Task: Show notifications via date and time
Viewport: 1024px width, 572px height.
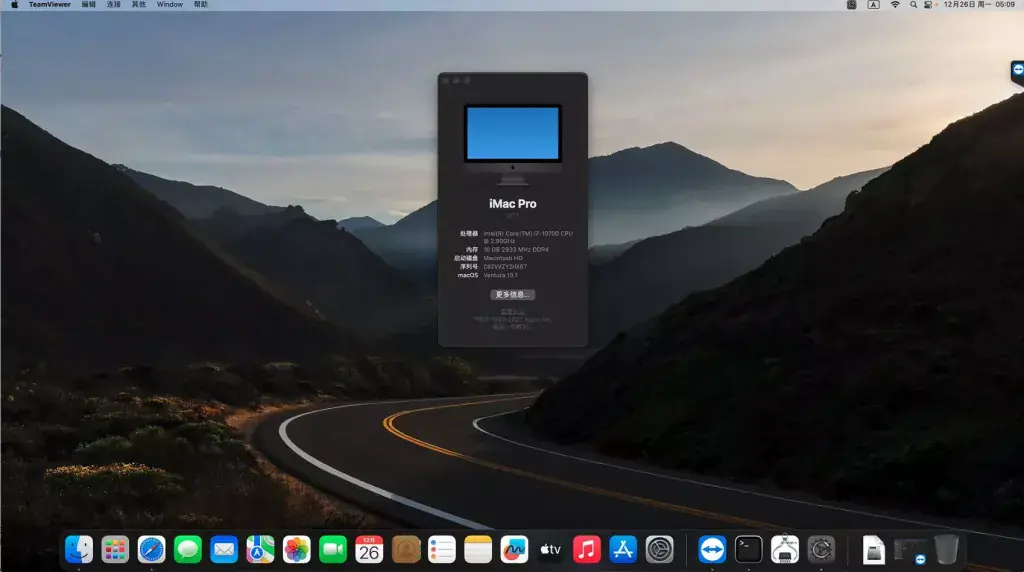Action: [x=979, y=5]
